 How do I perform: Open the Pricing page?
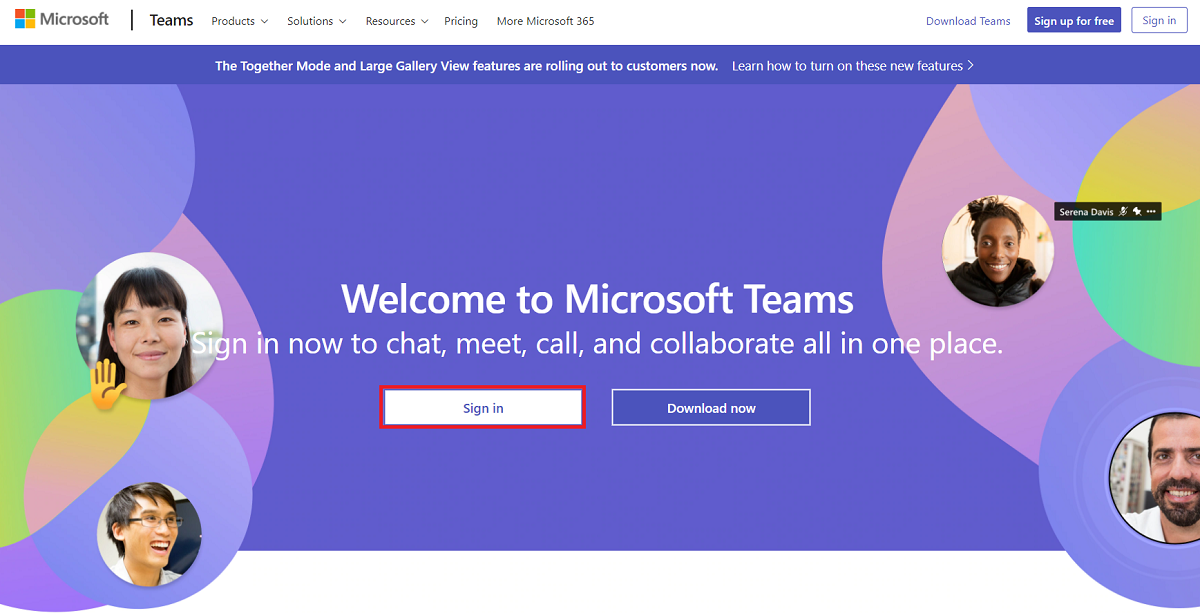(x=461, y=21)
